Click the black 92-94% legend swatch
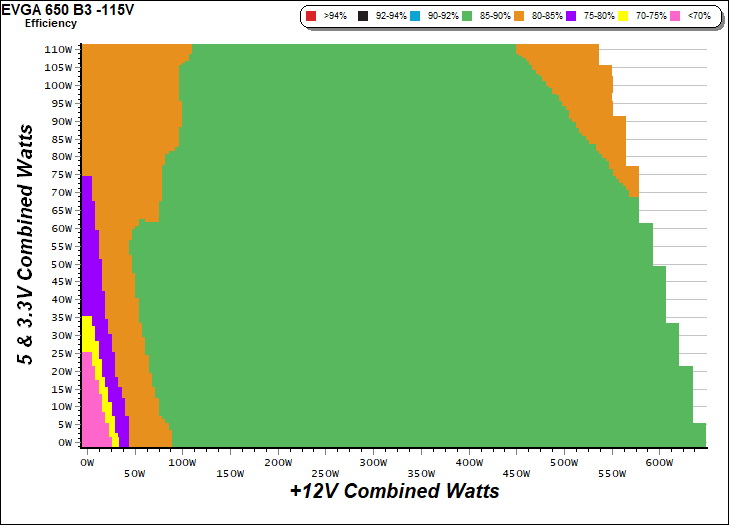The image size is (729, 525). point(362,17)
